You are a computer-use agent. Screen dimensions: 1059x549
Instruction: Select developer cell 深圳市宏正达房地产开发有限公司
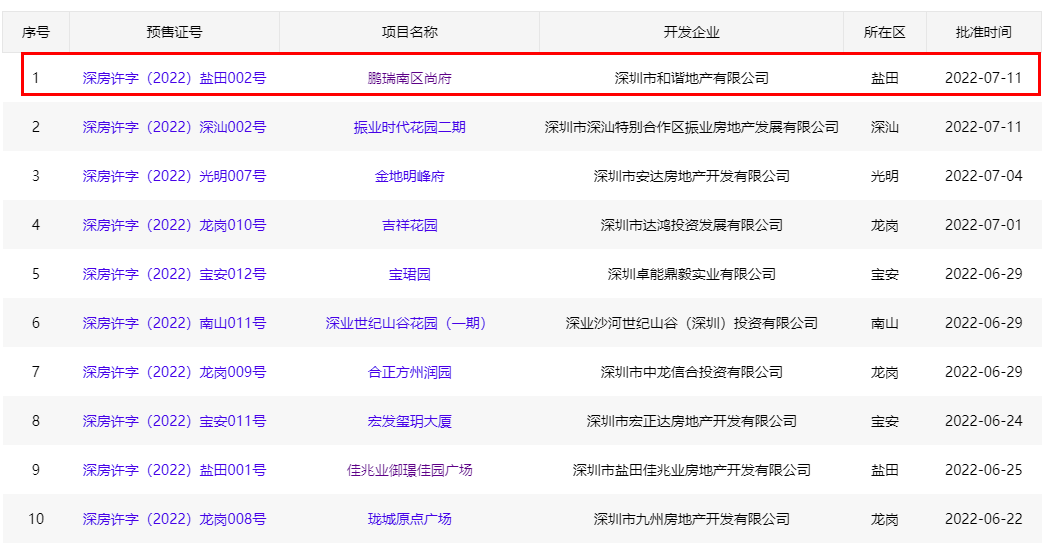tap(692, 421)
